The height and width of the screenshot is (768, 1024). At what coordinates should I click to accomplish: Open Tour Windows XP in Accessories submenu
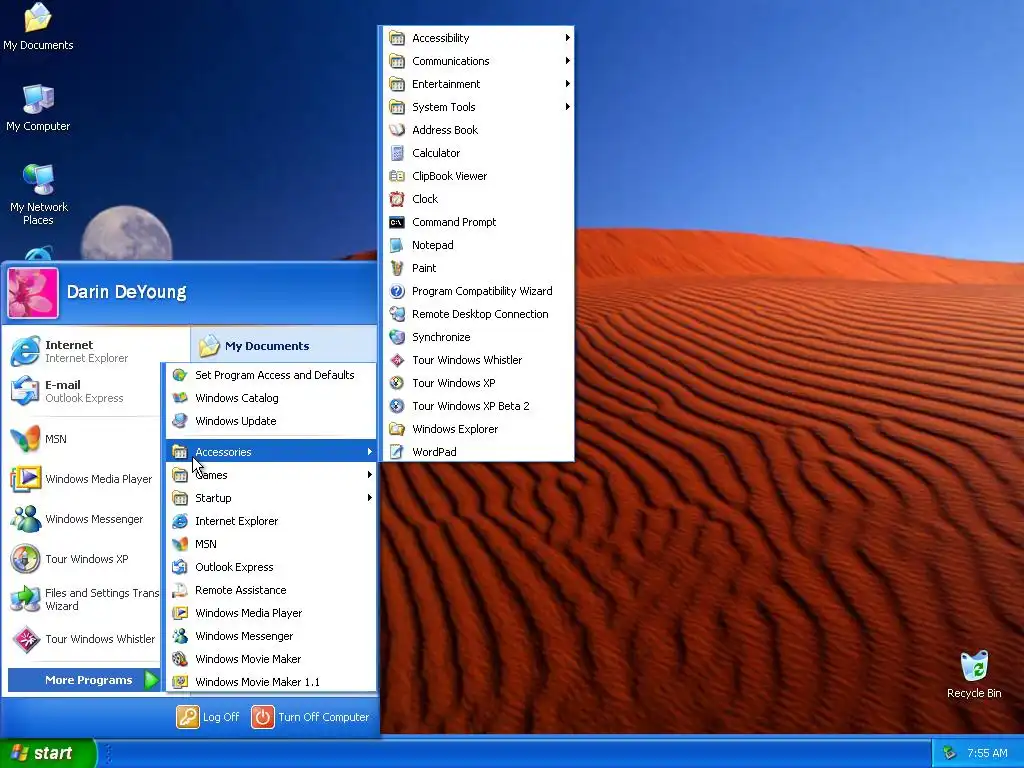coord(479,383)
